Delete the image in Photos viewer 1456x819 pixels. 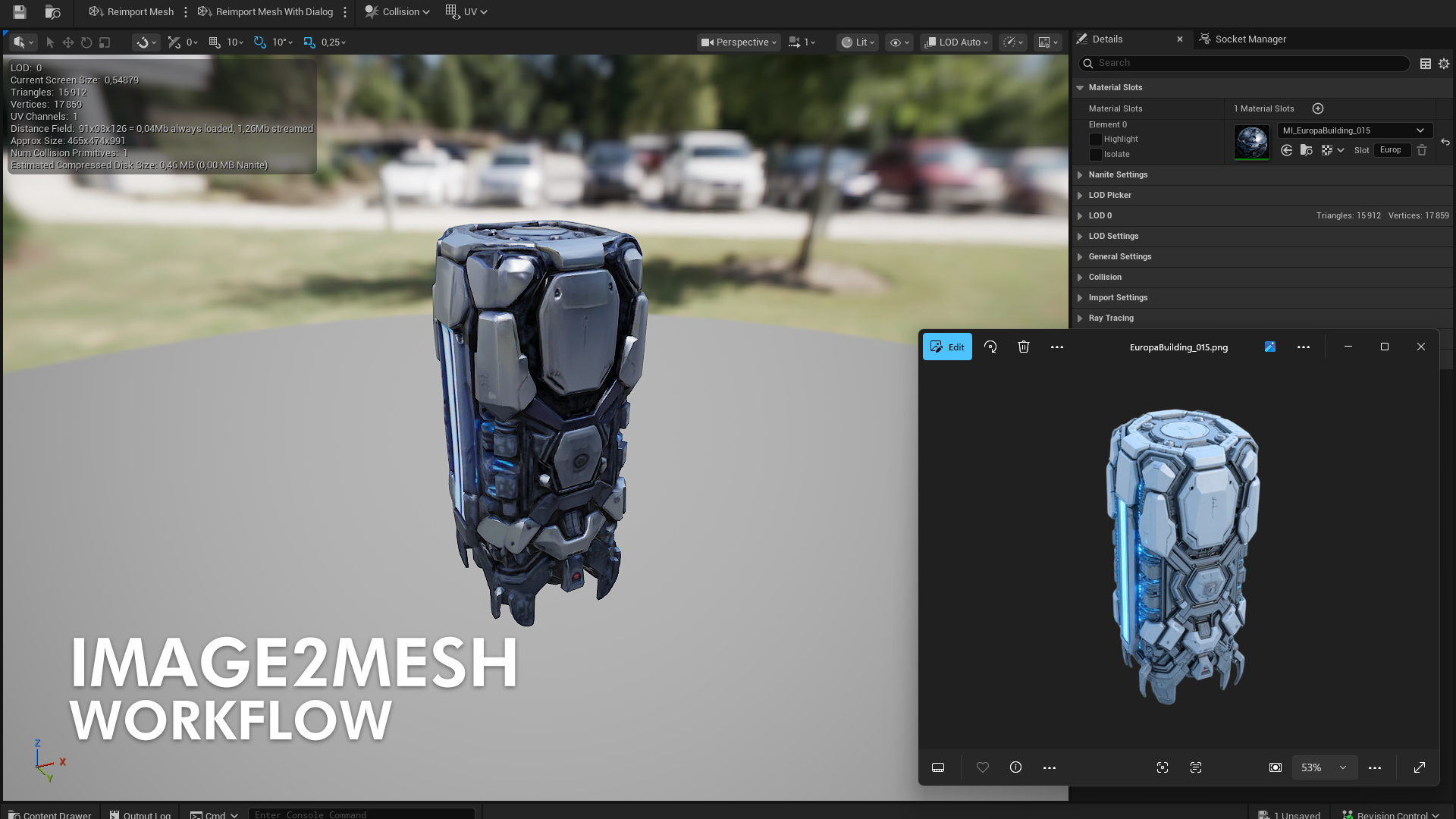(1024, 347)
